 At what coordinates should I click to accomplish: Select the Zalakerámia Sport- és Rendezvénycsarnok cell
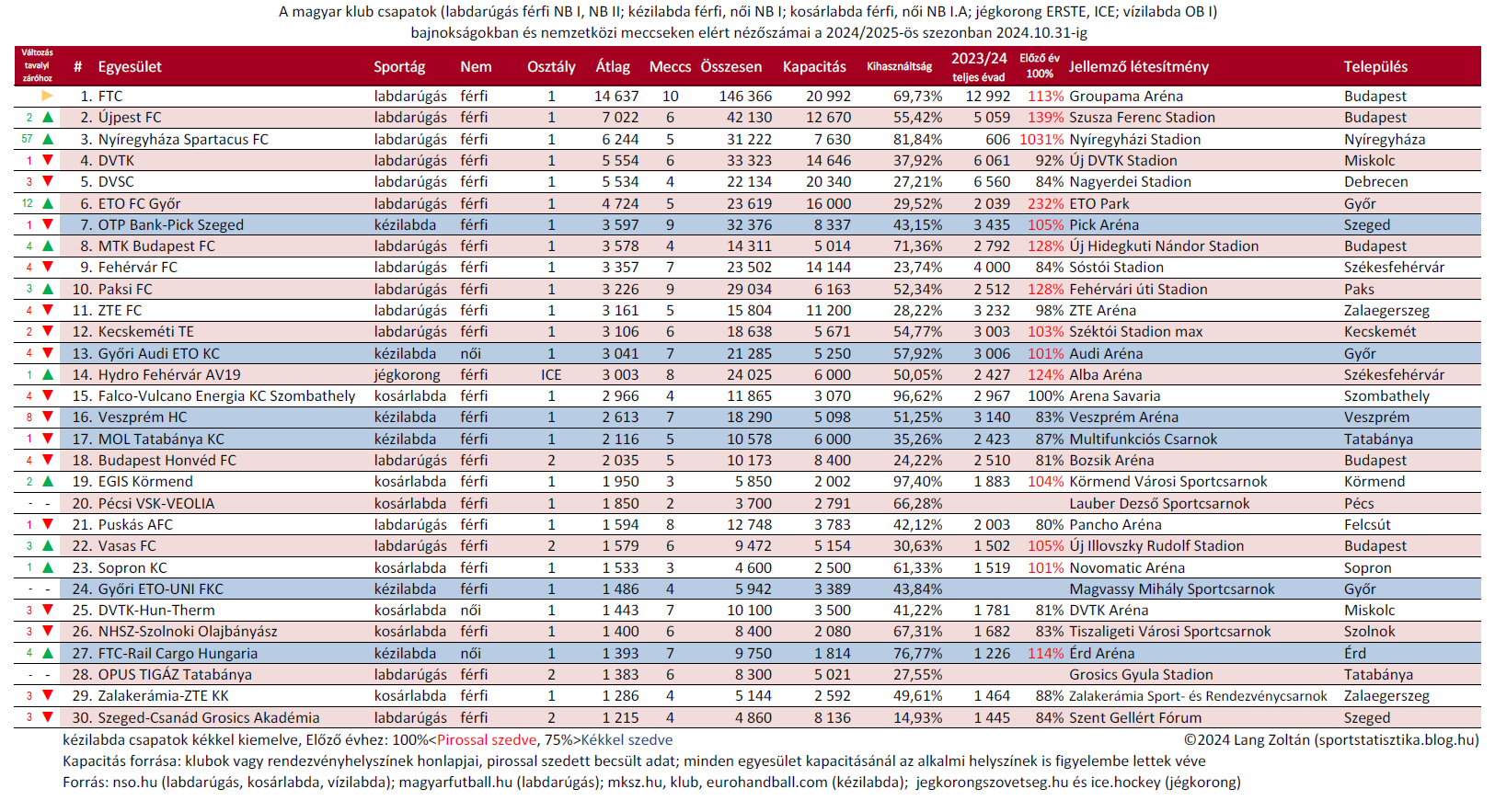(x=1198, y=695)
